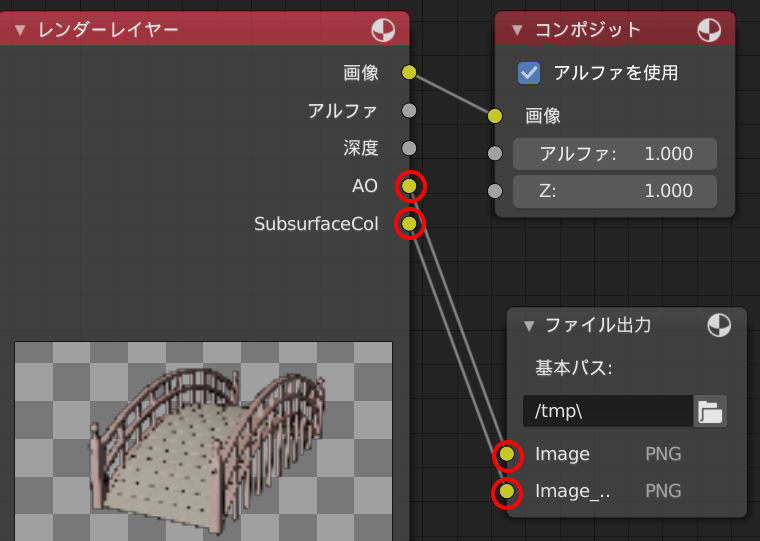Toggle preview icon on コンポジット node header
Viewport: 760px width, 541px height.
709,31
